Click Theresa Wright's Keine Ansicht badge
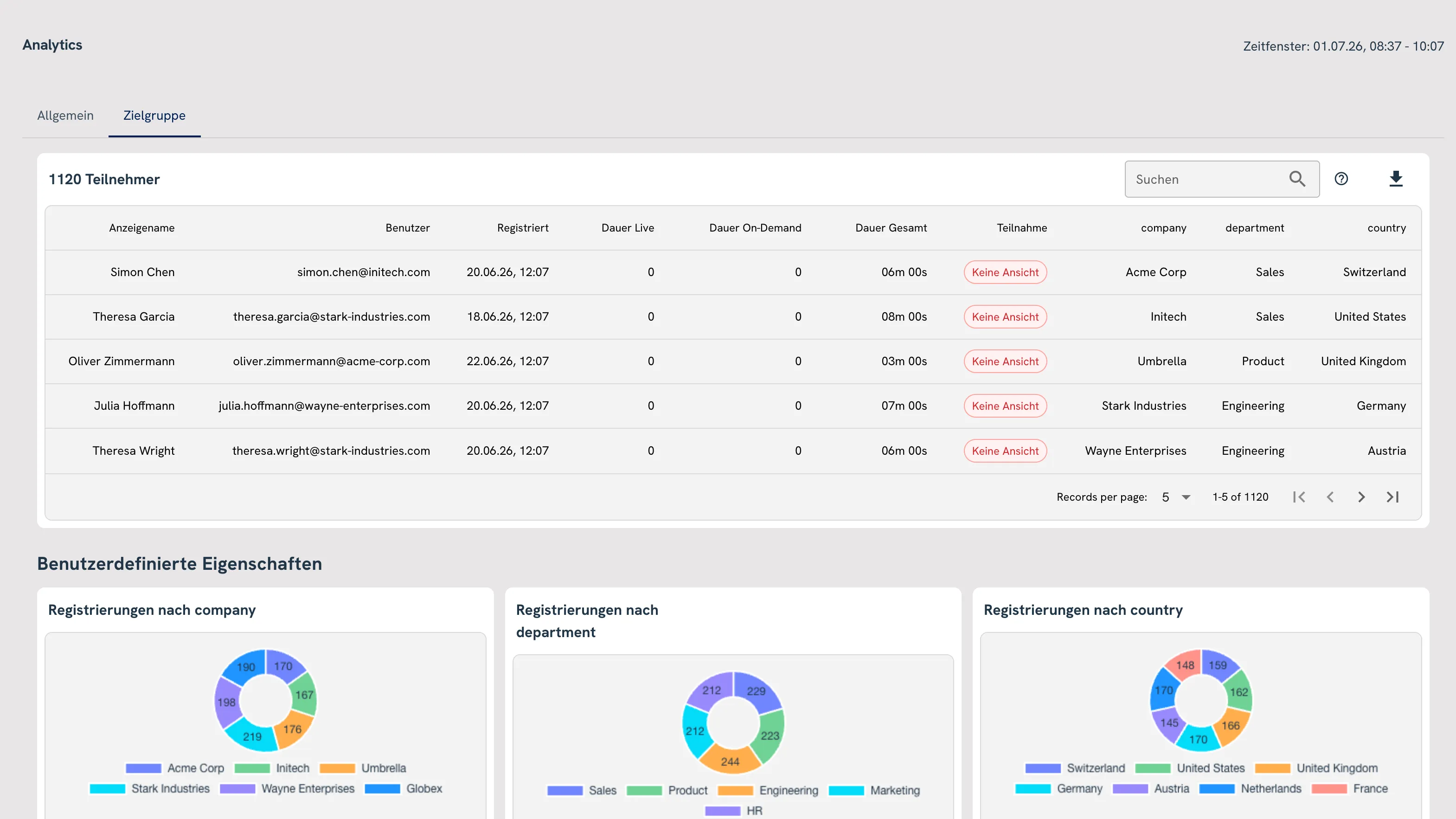The width and height of the screenshot is (1456, 819). (x=1005, y=451)
